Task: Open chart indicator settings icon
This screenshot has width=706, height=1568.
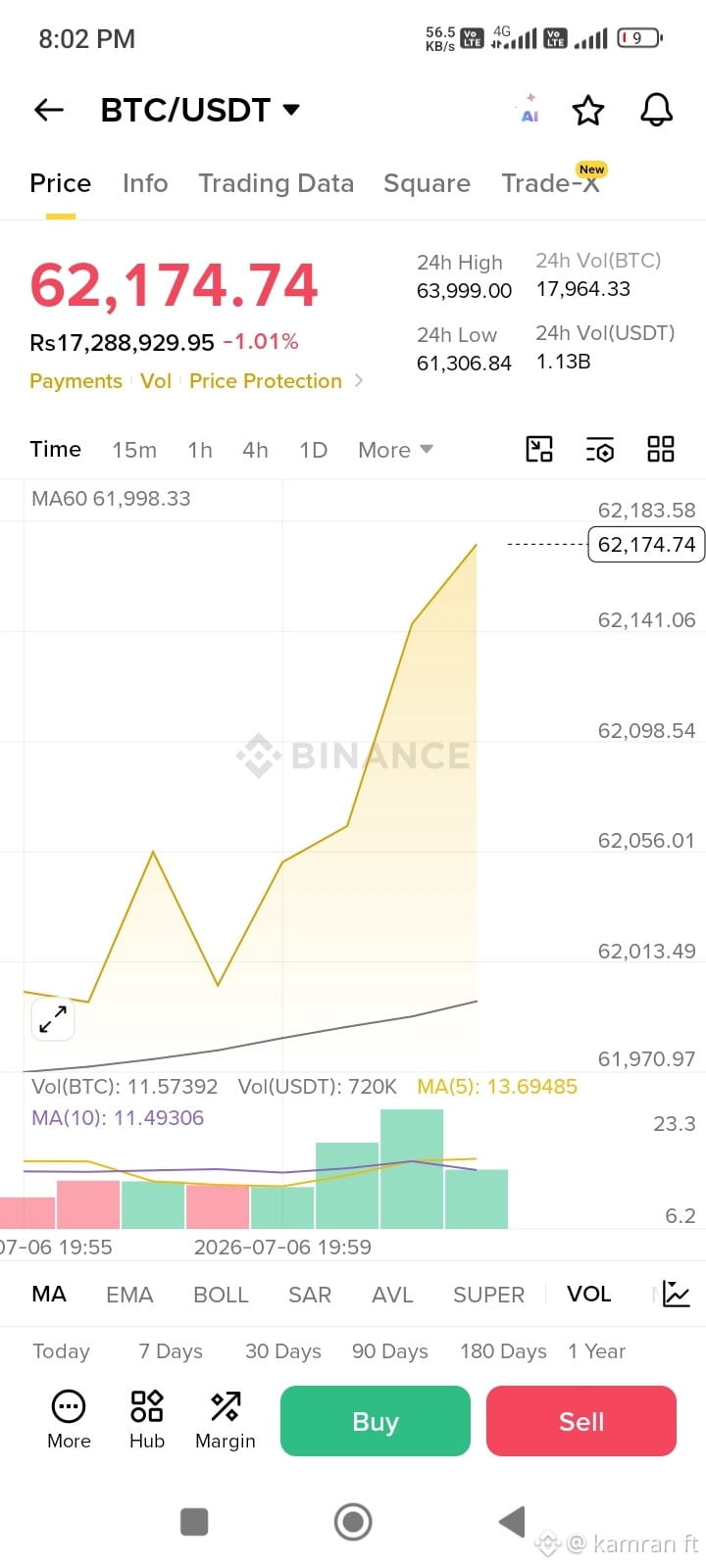Action: [x=600, y=449]
